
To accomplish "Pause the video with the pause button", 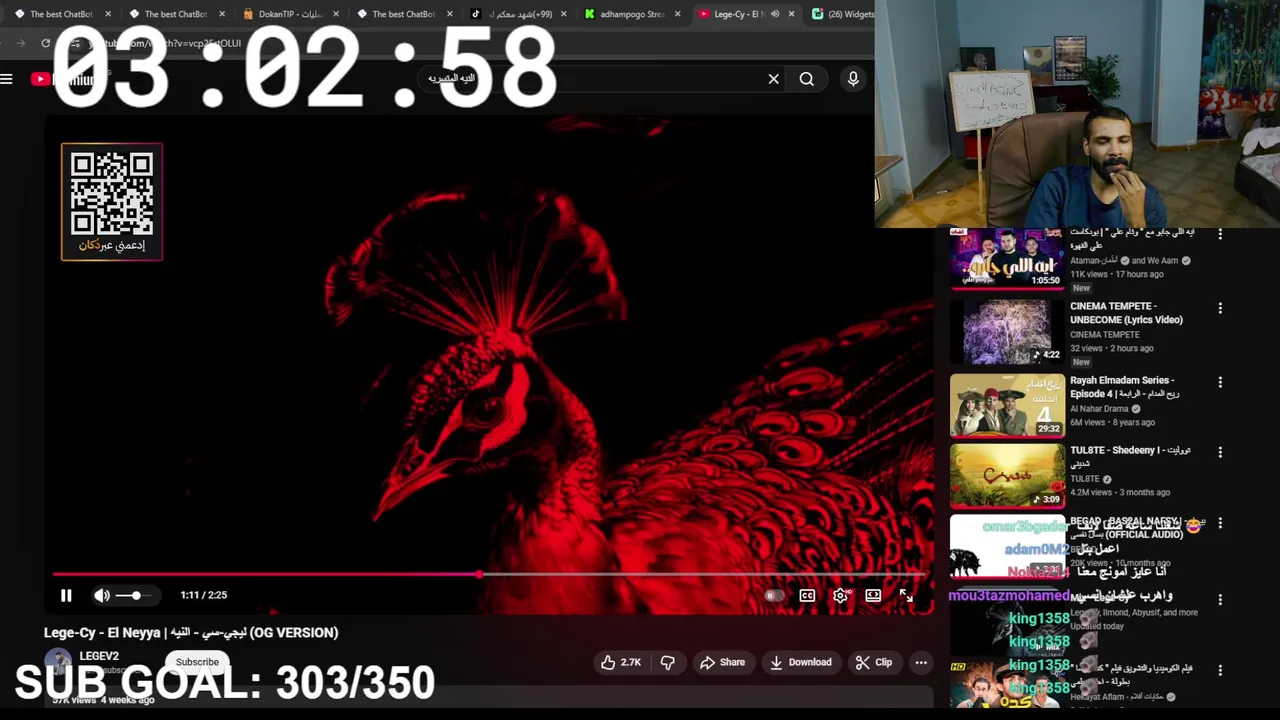I will tap(66, 595).
